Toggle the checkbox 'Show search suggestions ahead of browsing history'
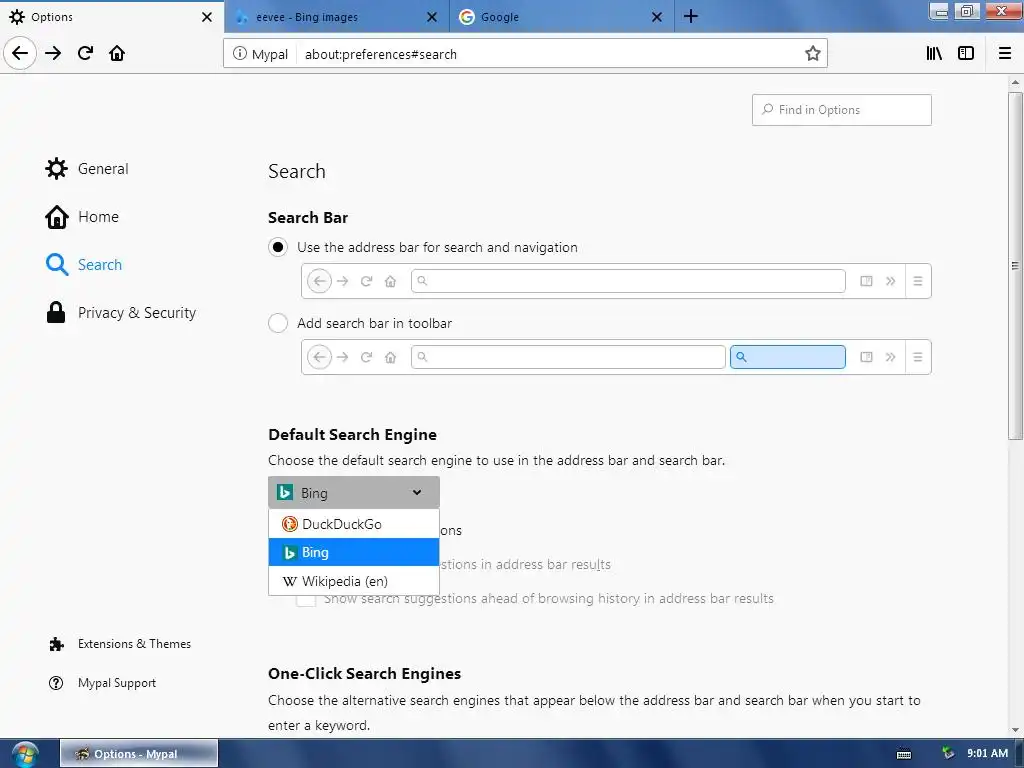Viewport: 1024px width, 768px height. click(x=306, y=600)
